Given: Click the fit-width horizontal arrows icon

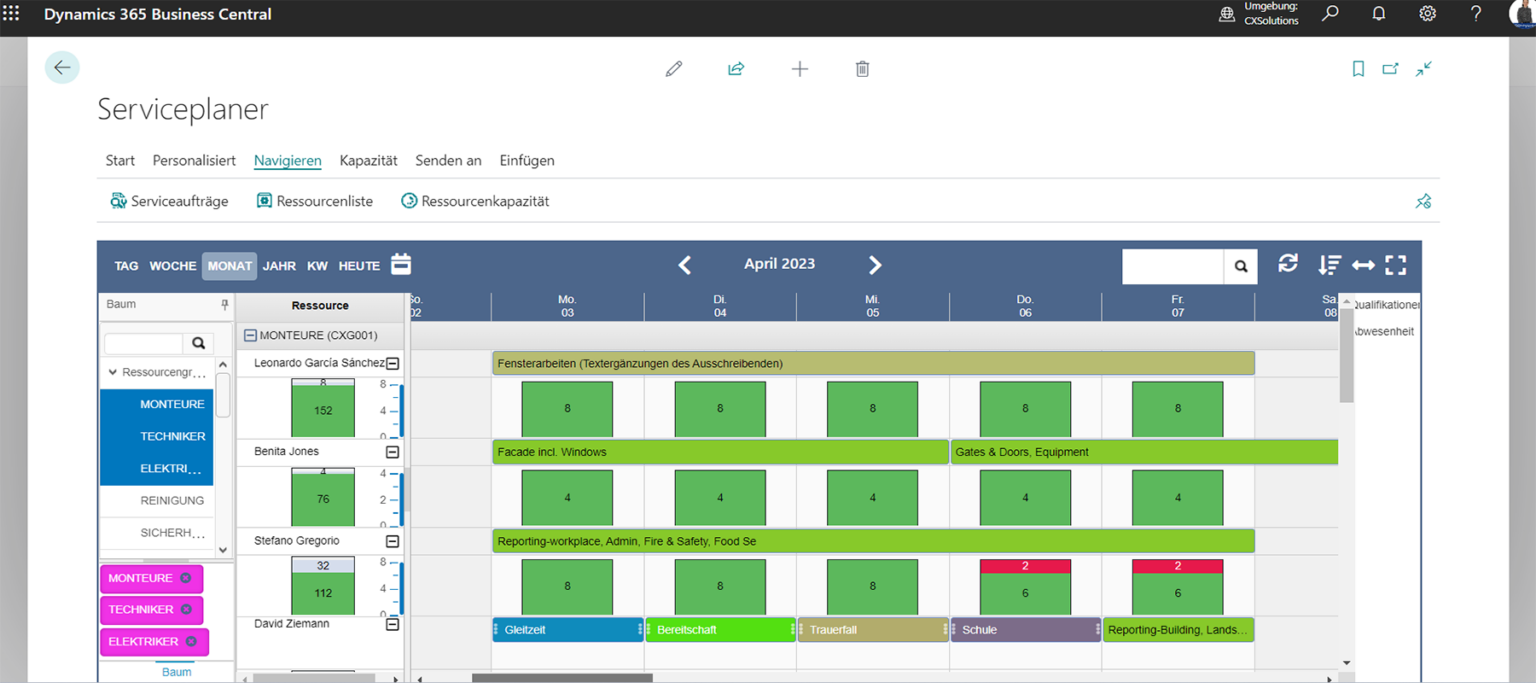Looking at the screenshot, I should 1363,265.
